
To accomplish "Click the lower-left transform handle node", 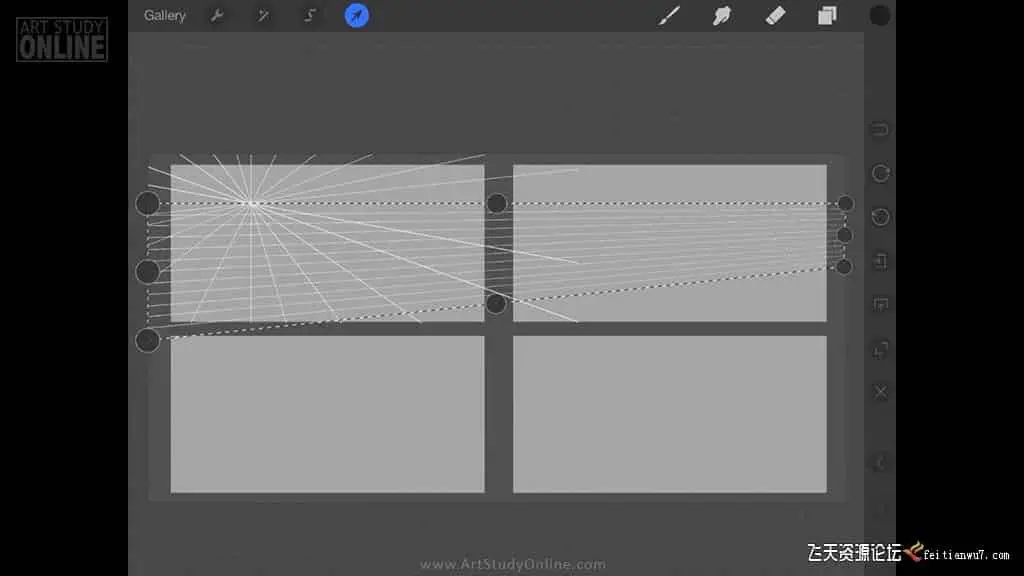I will (x=148, y=340).
